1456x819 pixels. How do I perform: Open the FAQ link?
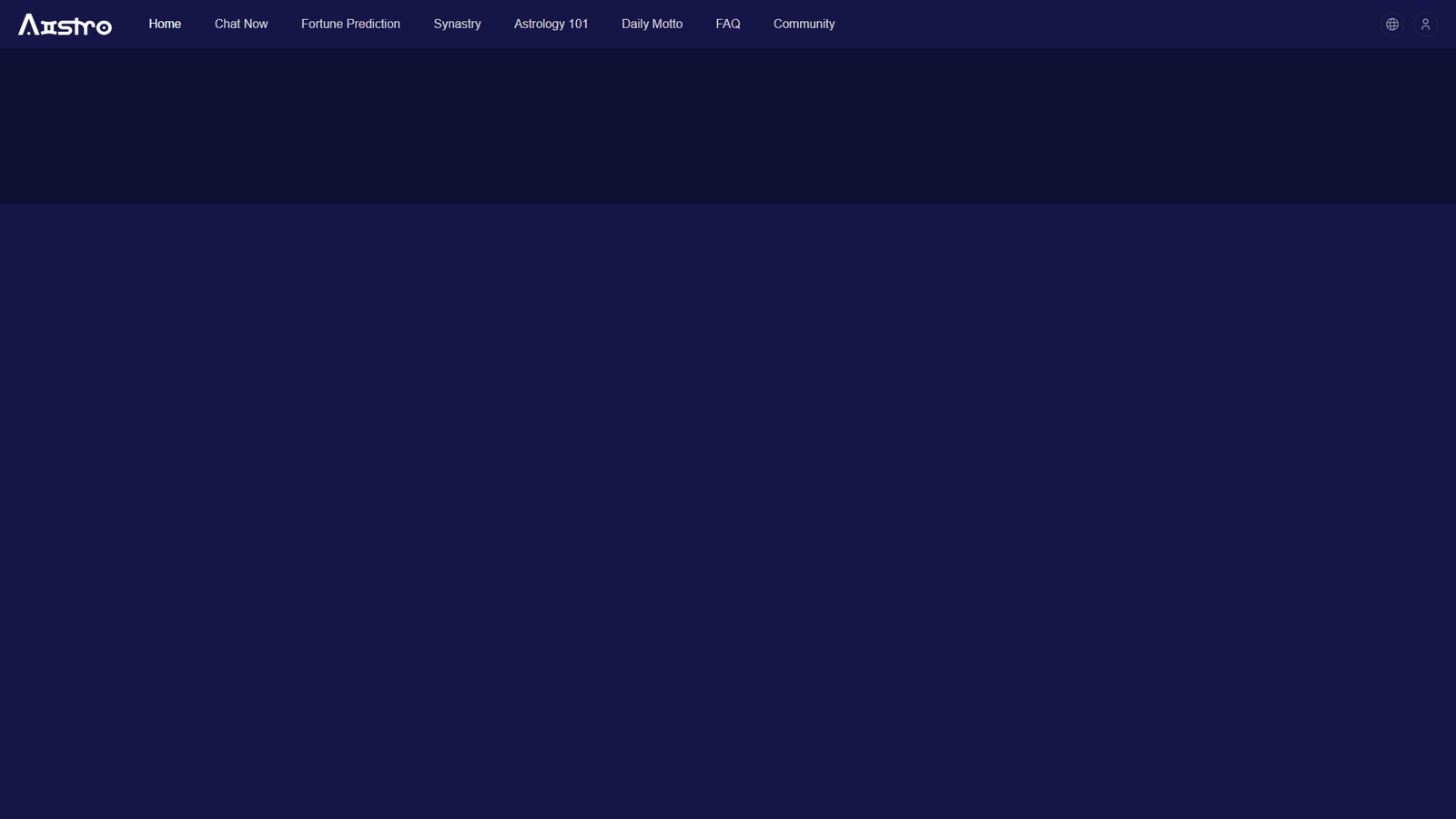[728, 24]
